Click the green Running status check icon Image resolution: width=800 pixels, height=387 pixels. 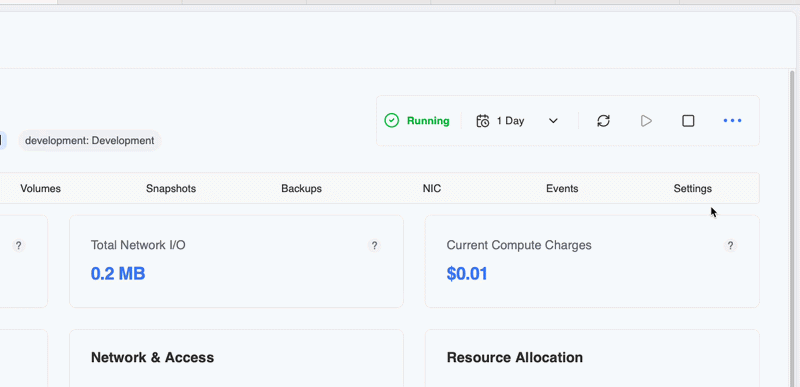pyautogui.click(x=391, y=121)
